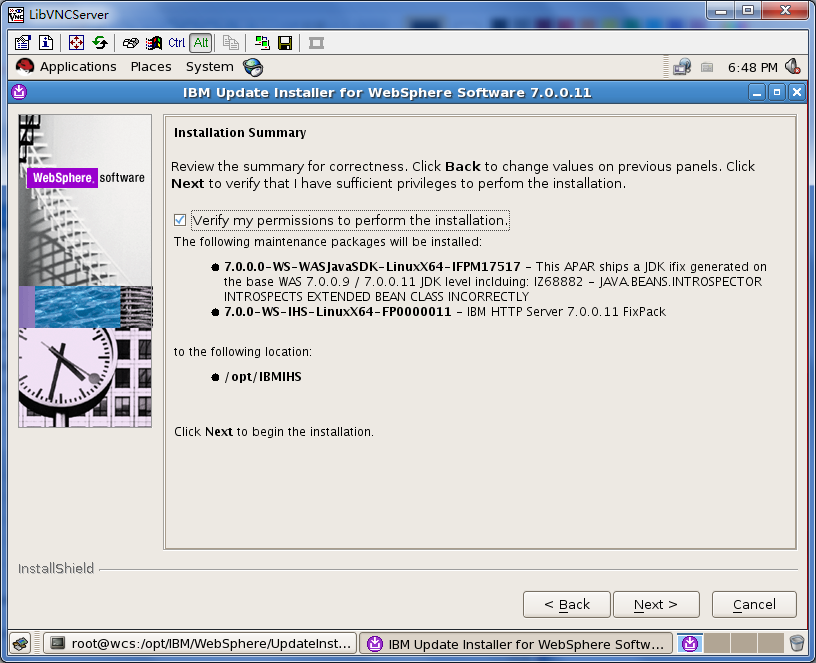Screen dimensions: 816x663
Task: Toggle the Ctrl key in VNC toolbar
Action: (176, 43)
